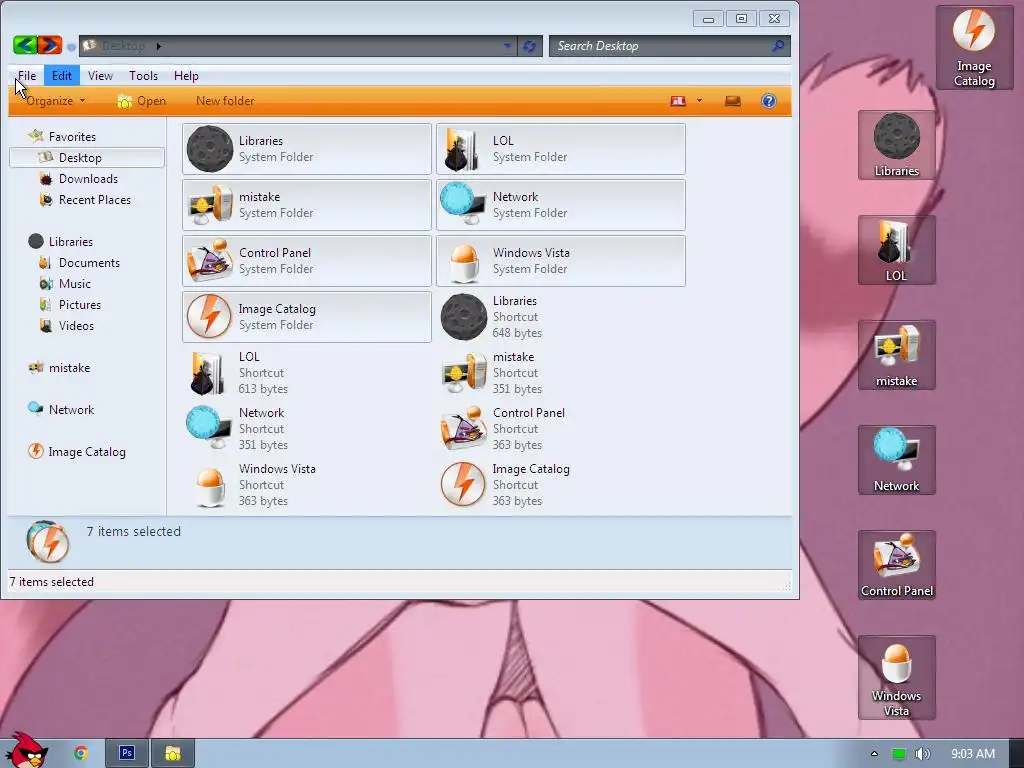Open Chrome from the taskbar

click(81, 753)
